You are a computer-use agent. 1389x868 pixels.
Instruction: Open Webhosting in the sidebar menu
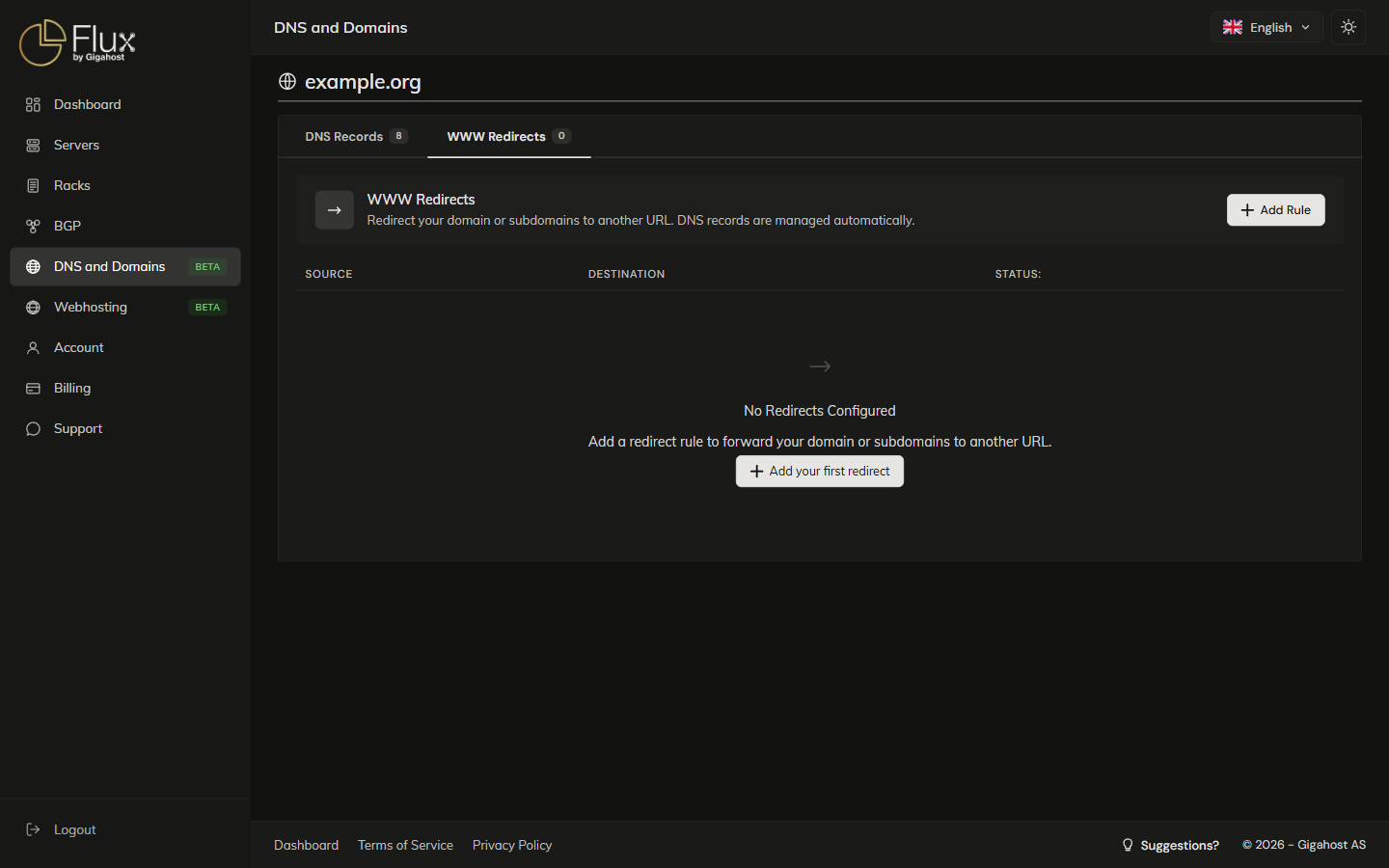click(x=125, y=307)
